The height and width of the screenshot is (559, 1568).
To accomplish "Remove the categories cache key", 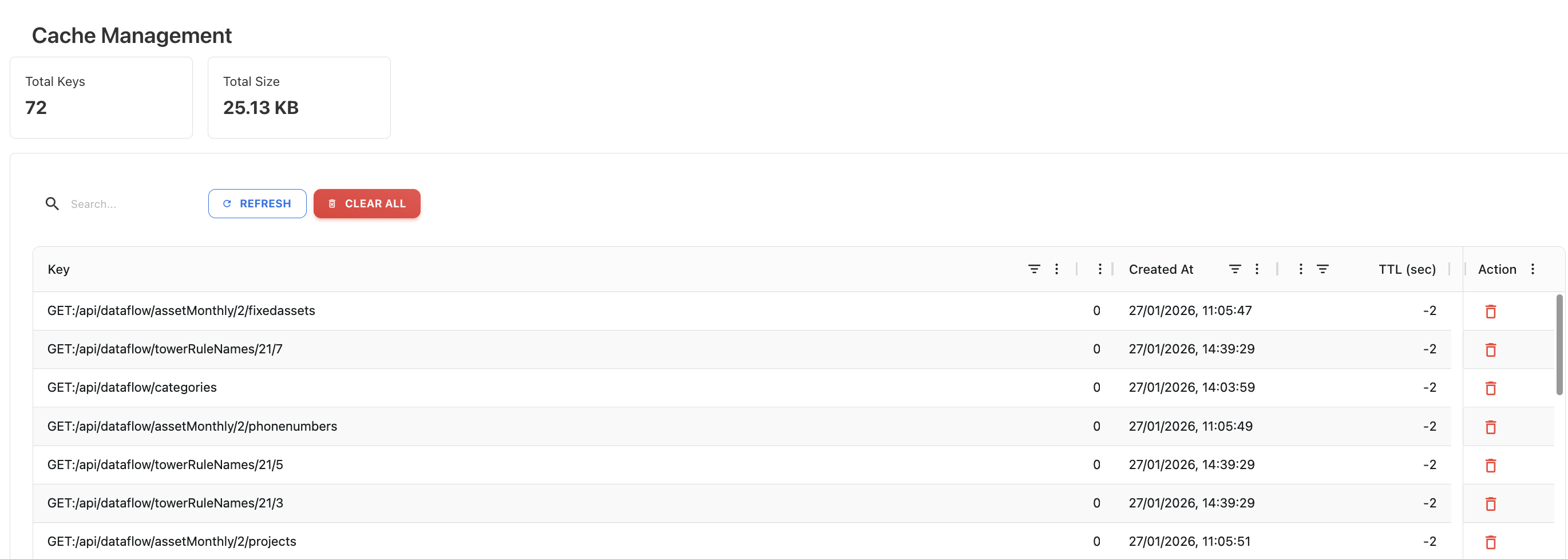I will pyautogui.click(x=1490, y=388).
